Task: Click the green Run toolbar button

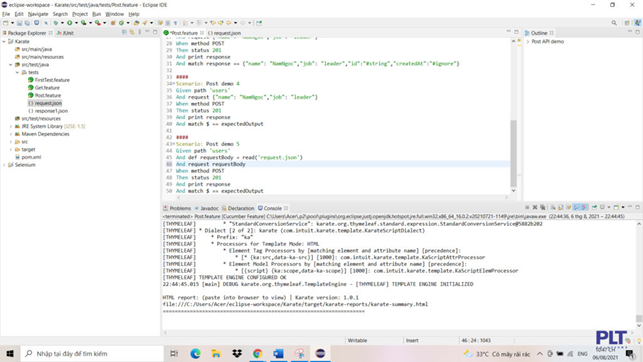Action: tap(70, 23)
